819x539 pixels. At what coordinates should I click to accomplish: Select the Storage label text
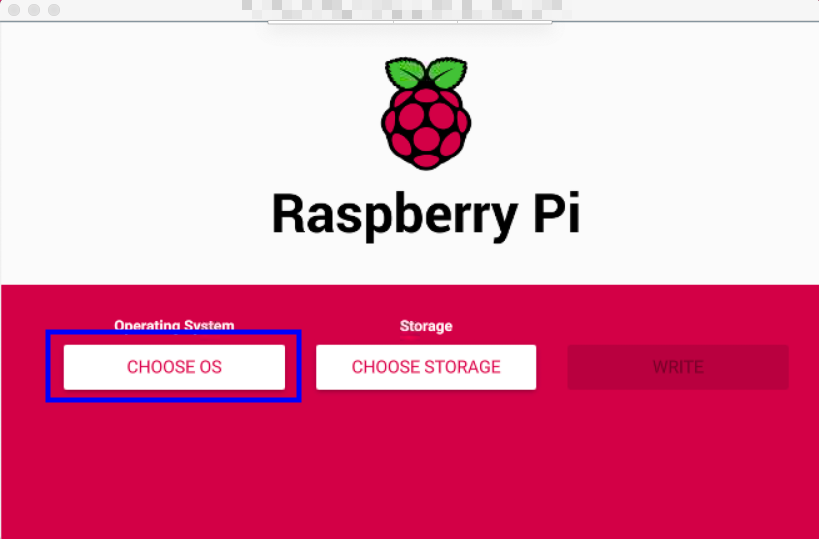point(426,326)
